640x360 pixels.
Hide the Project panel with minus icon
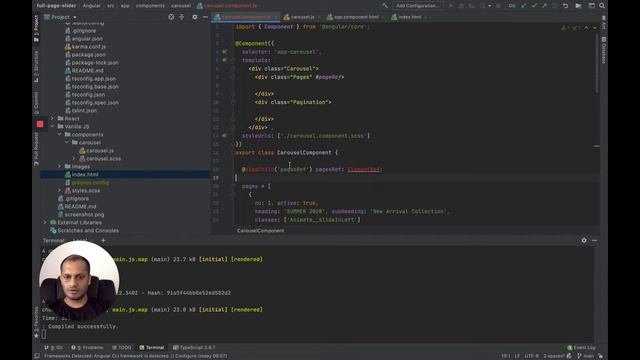coord(205,17)
